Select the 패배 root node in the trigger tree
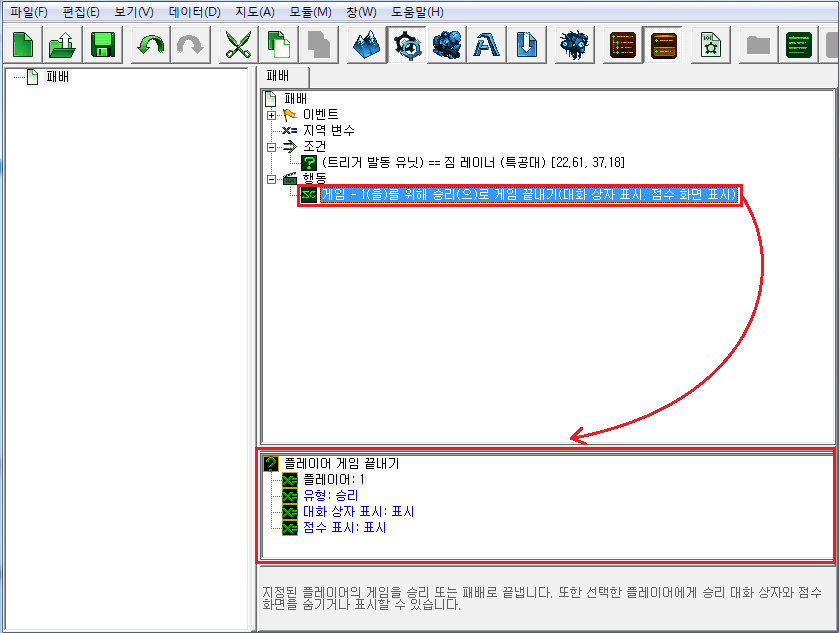Screen dimensions: 840x633 point(295,99)
